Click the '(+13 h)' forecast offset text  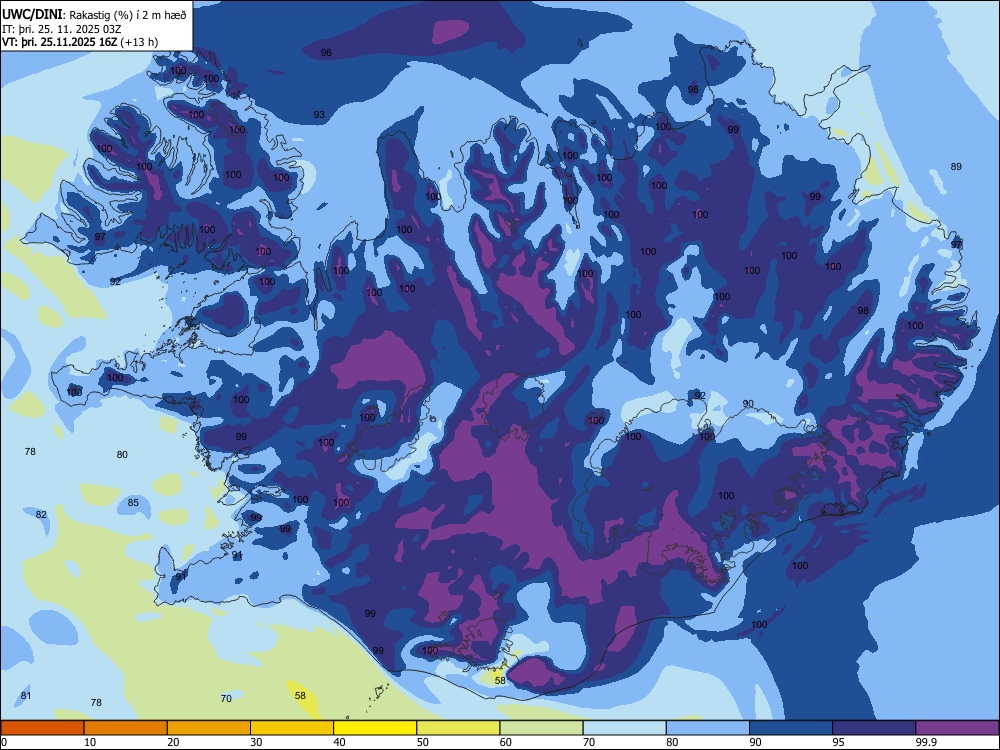point(139,42)
